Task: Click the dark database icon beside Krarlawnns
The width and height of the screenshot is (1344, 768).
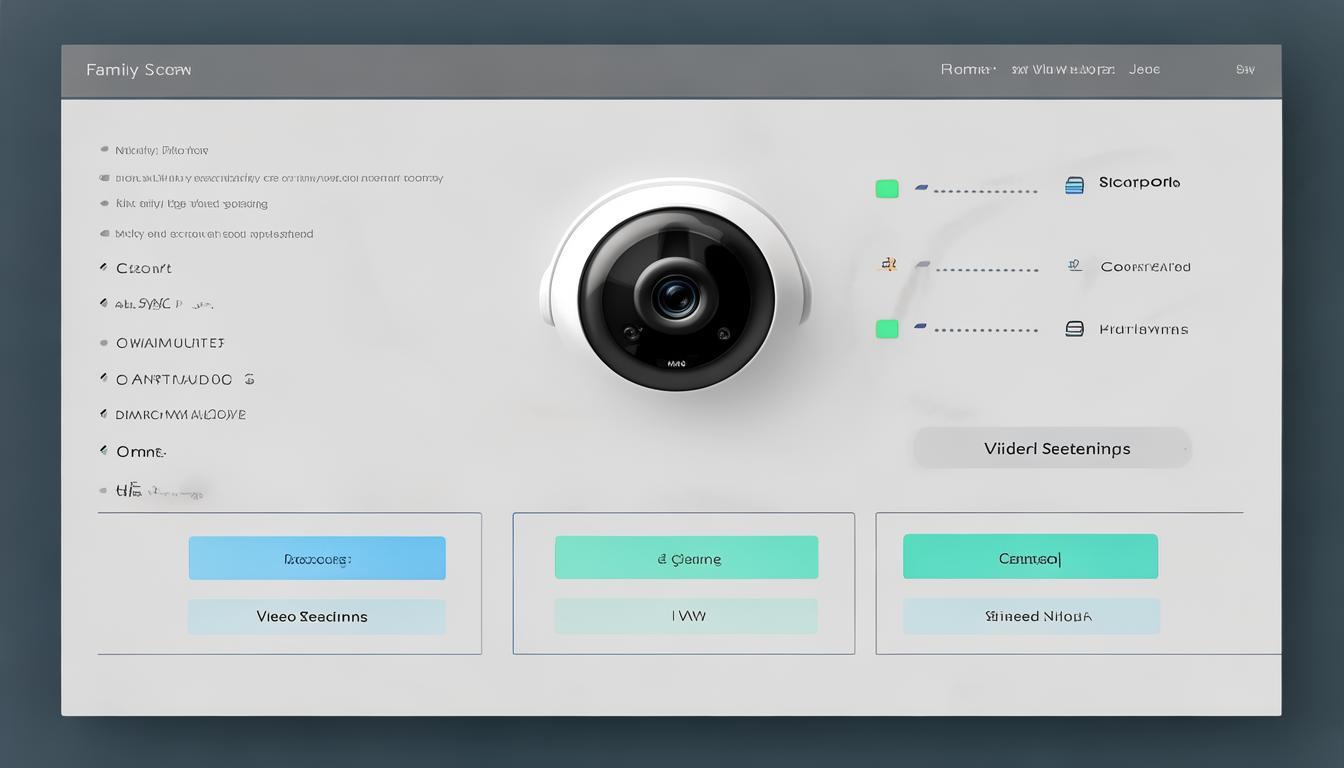Action: 1074,329
